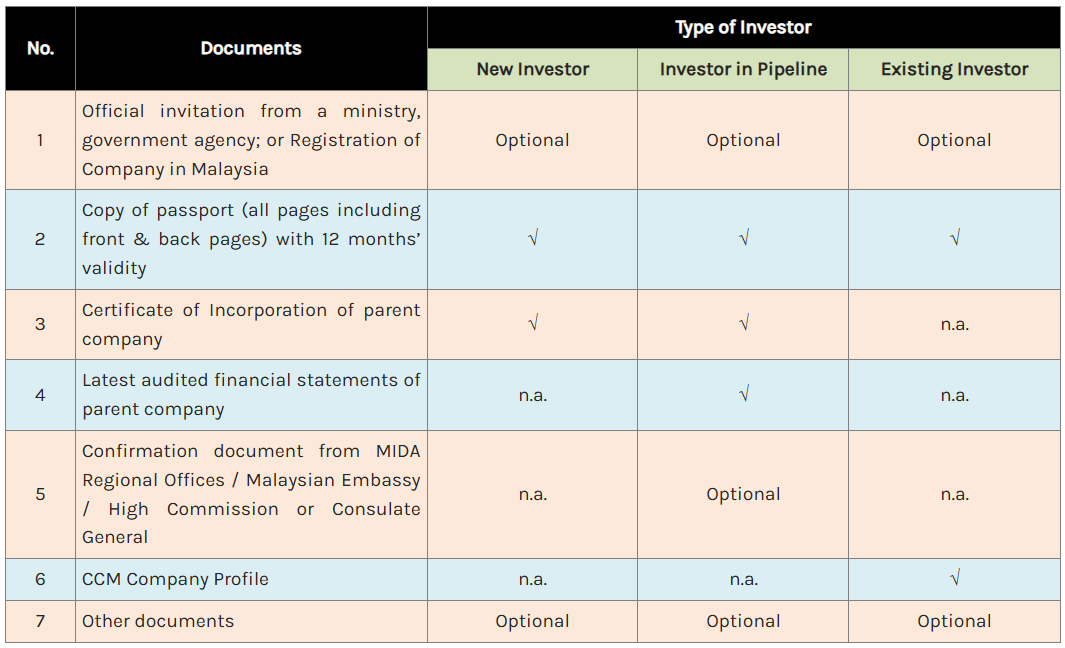The image size is (1065, 648).
Task: Select the "Copy of passport" document description
Action: point(251,239)
